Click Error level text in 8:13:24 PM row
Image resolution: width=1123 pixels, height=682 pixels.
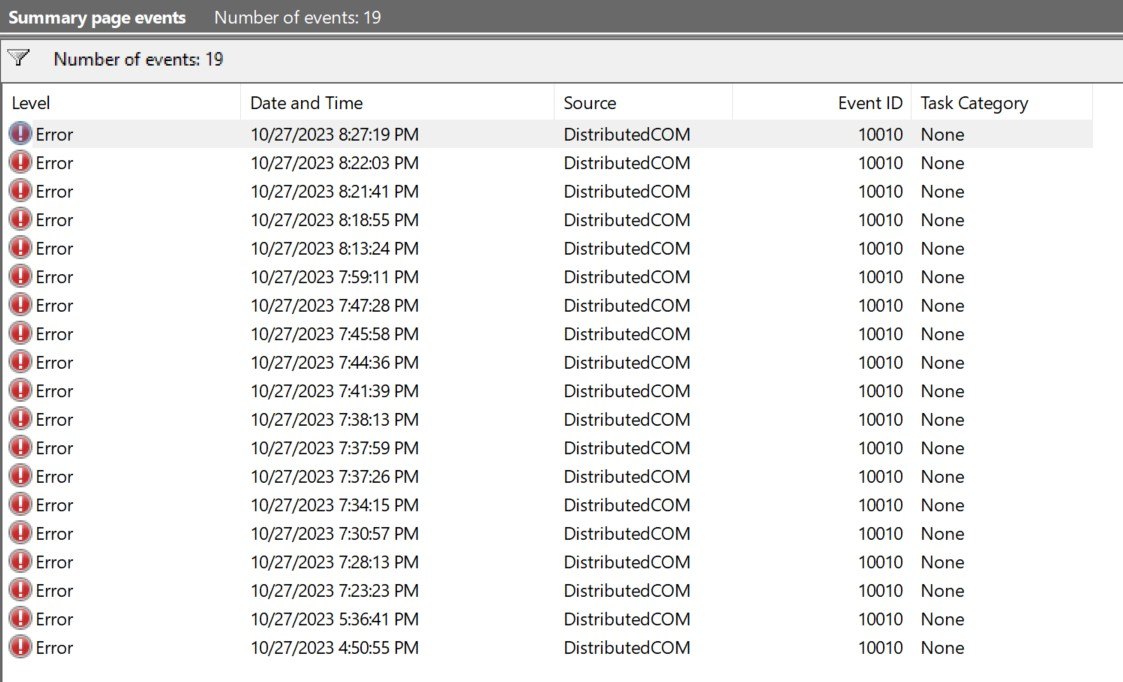coord(54,249)
